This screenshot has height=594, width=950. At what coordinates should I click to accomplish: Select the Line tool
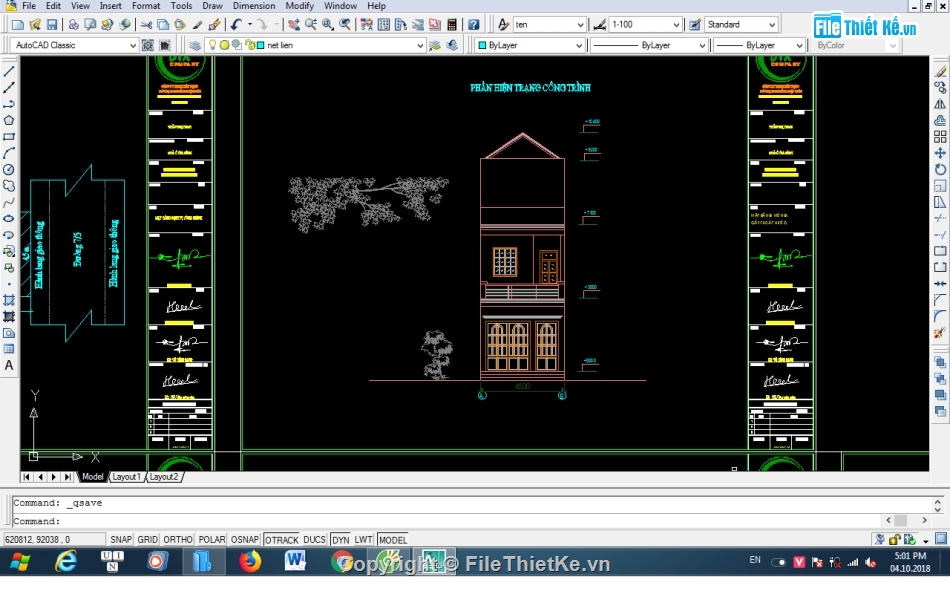point(9,72)
